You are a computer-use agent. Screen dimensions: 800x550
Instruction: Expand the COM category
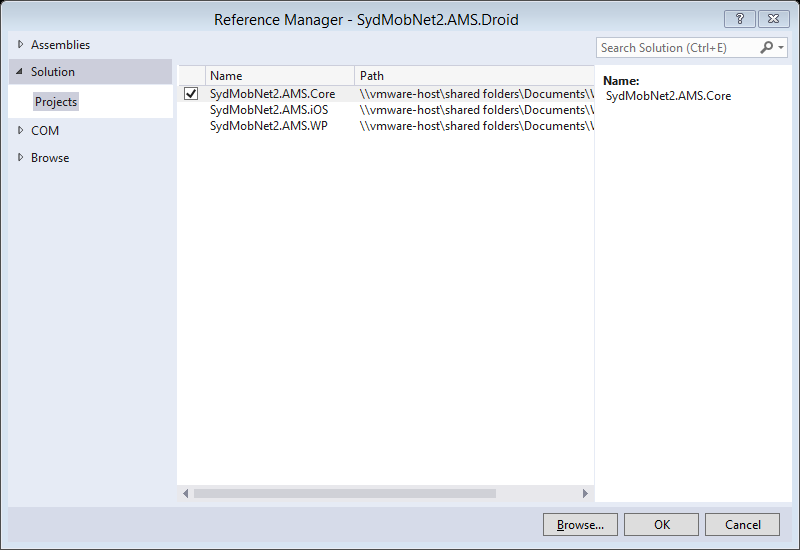pyautogui.click(x=20, y=131)
